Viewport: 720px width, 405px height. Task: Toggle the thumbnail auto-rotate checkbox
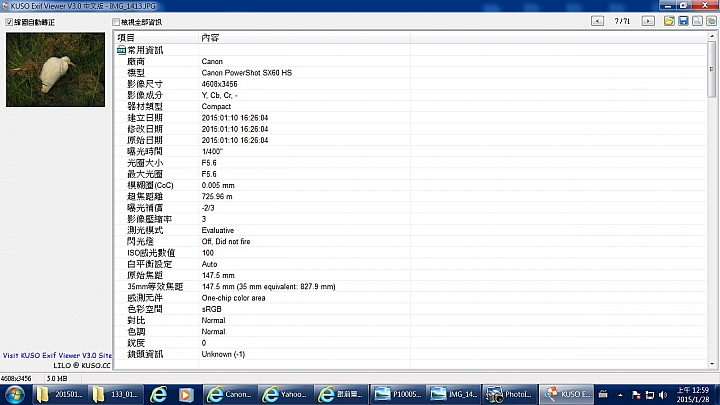click(x=9, y=22)
